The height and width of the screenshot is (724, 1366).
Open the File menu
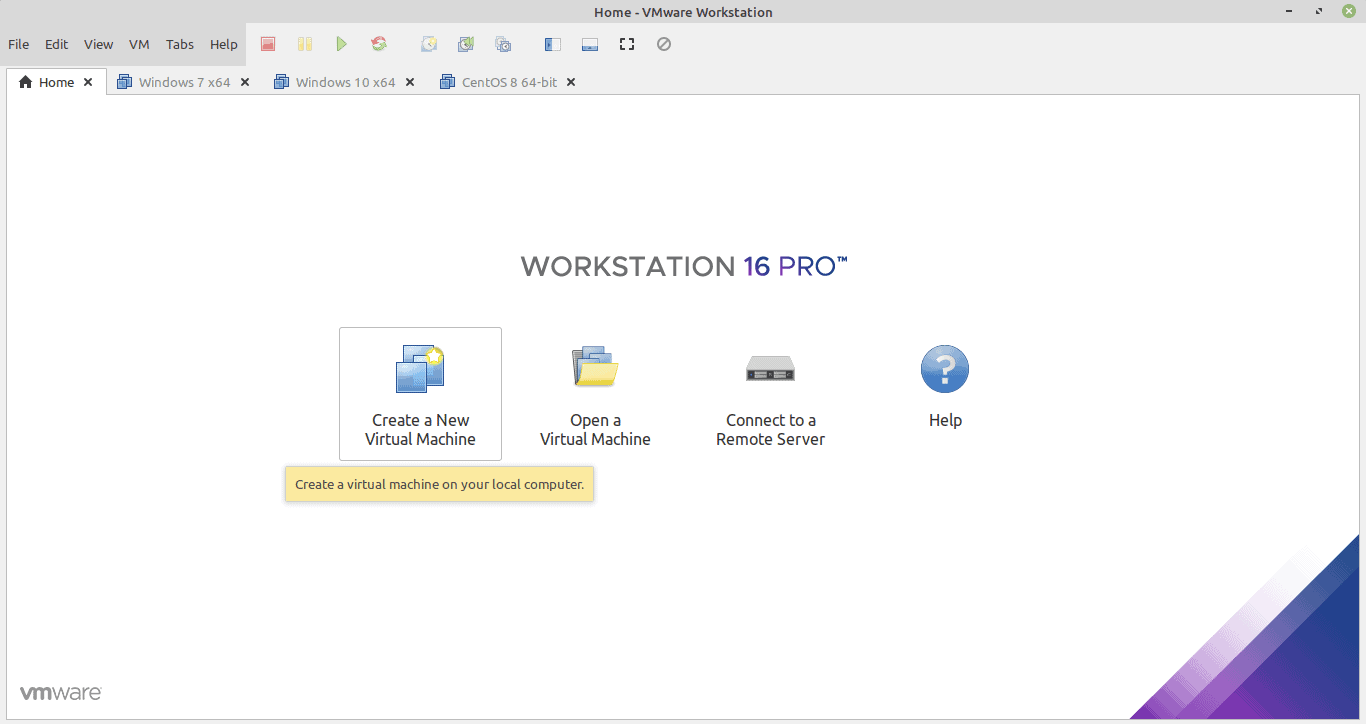[19, 44]
